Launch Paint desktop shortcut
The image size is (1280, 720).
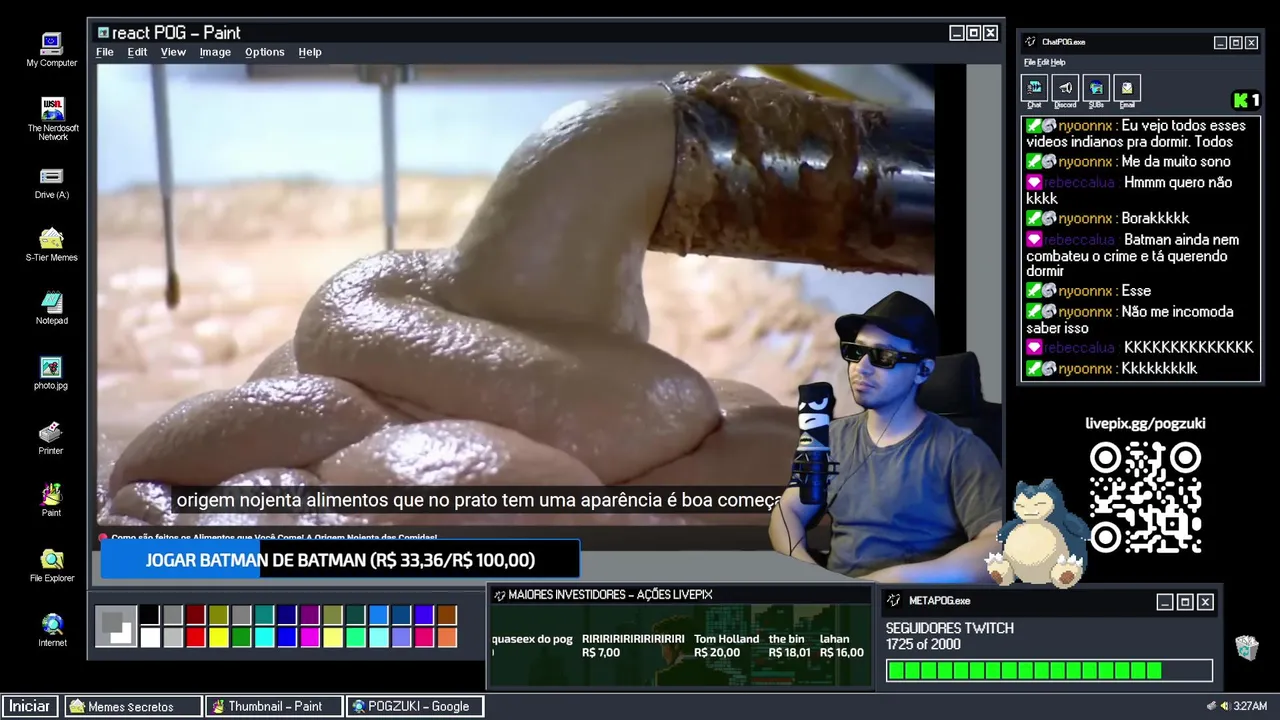pyautogui.click(x=51, y=500)
